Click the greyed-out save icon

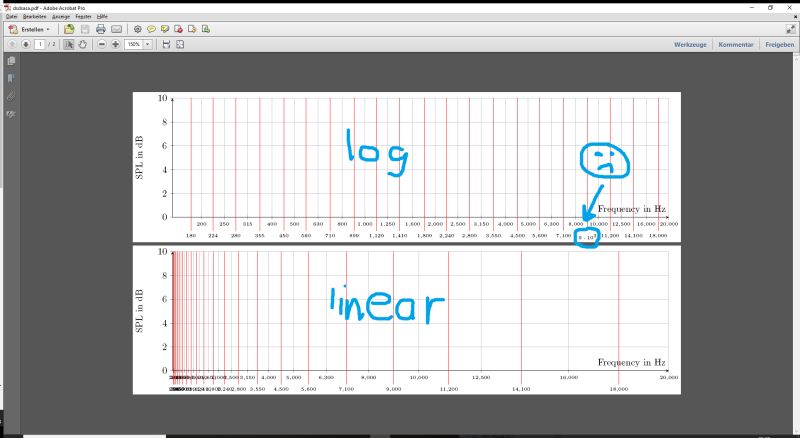[85, 29]
